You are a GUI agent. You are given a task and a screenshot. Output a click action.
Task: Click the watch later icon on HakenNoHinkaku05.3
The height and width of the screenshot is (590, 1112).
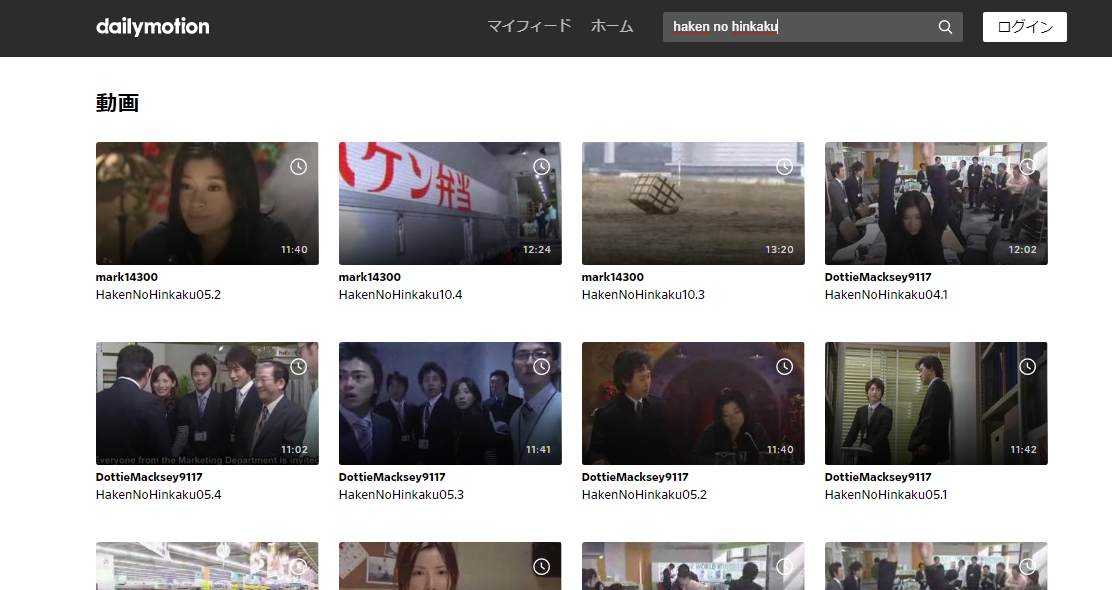pyautogui.click(x=542, y=367)
